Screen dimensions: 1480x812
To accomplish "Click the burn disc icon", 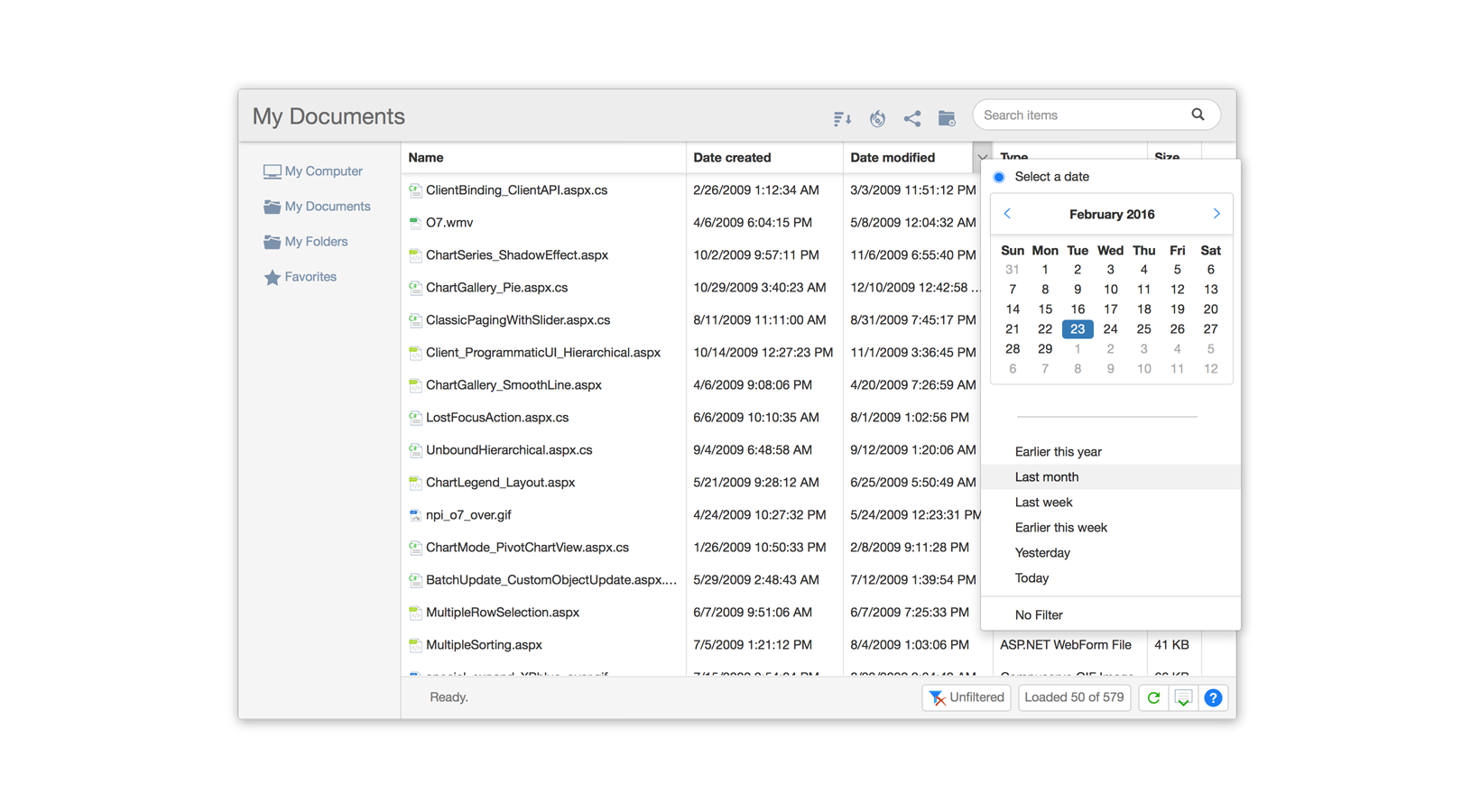I will 877,118.
